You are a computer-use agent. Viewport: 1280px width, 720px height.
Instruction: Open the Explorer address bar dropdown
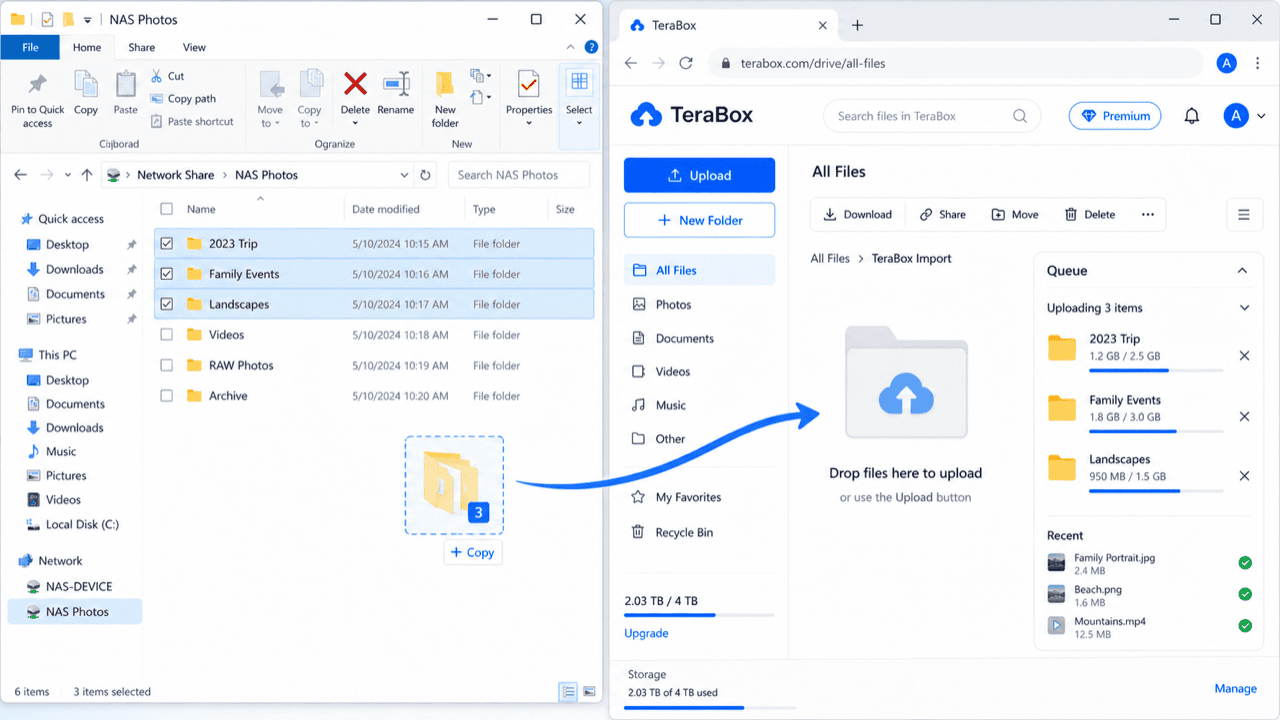404,175
